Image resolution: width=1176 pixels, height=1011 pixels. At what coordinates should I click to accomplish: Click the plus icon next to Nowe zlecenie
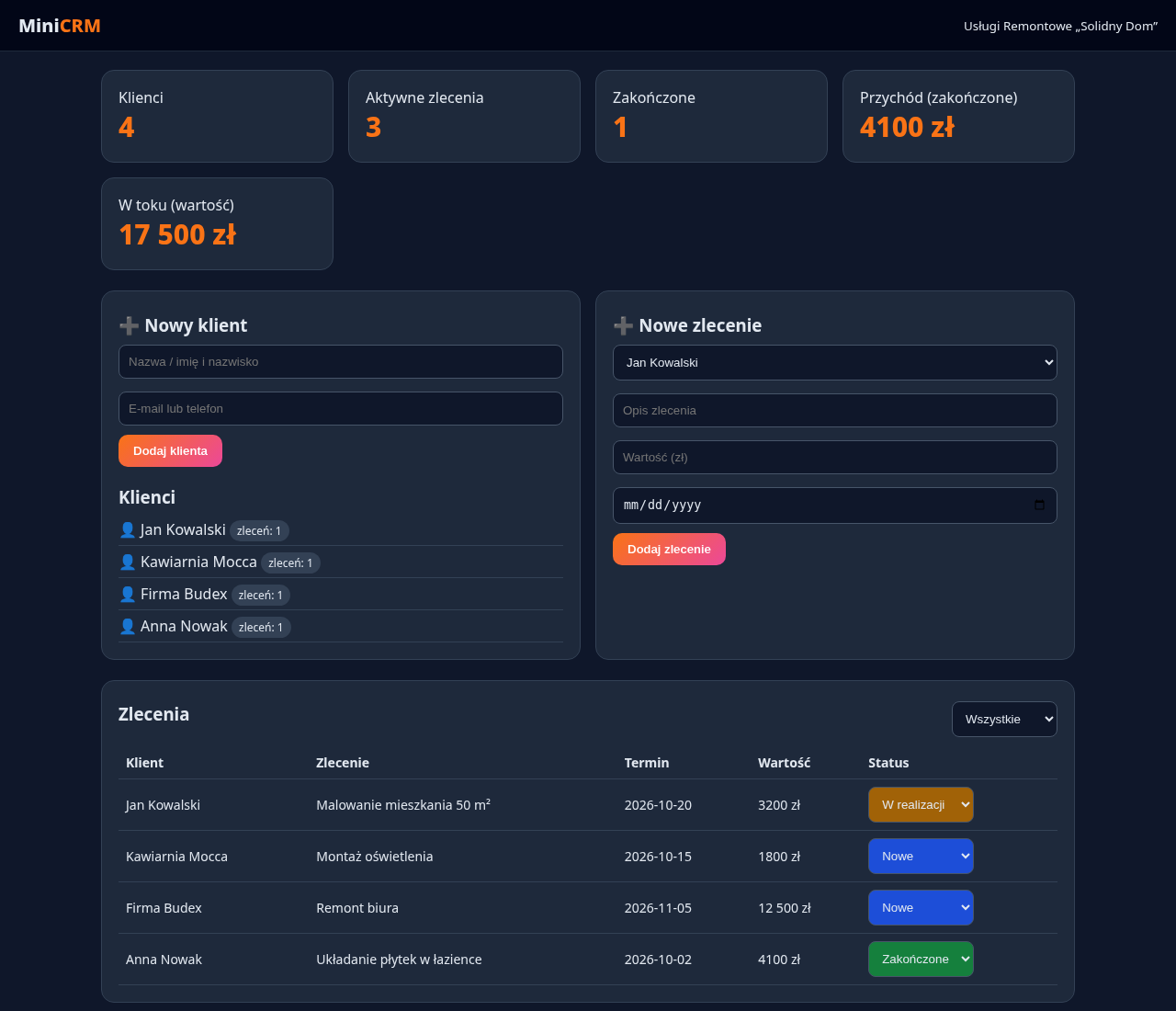[x=623, y=325]
